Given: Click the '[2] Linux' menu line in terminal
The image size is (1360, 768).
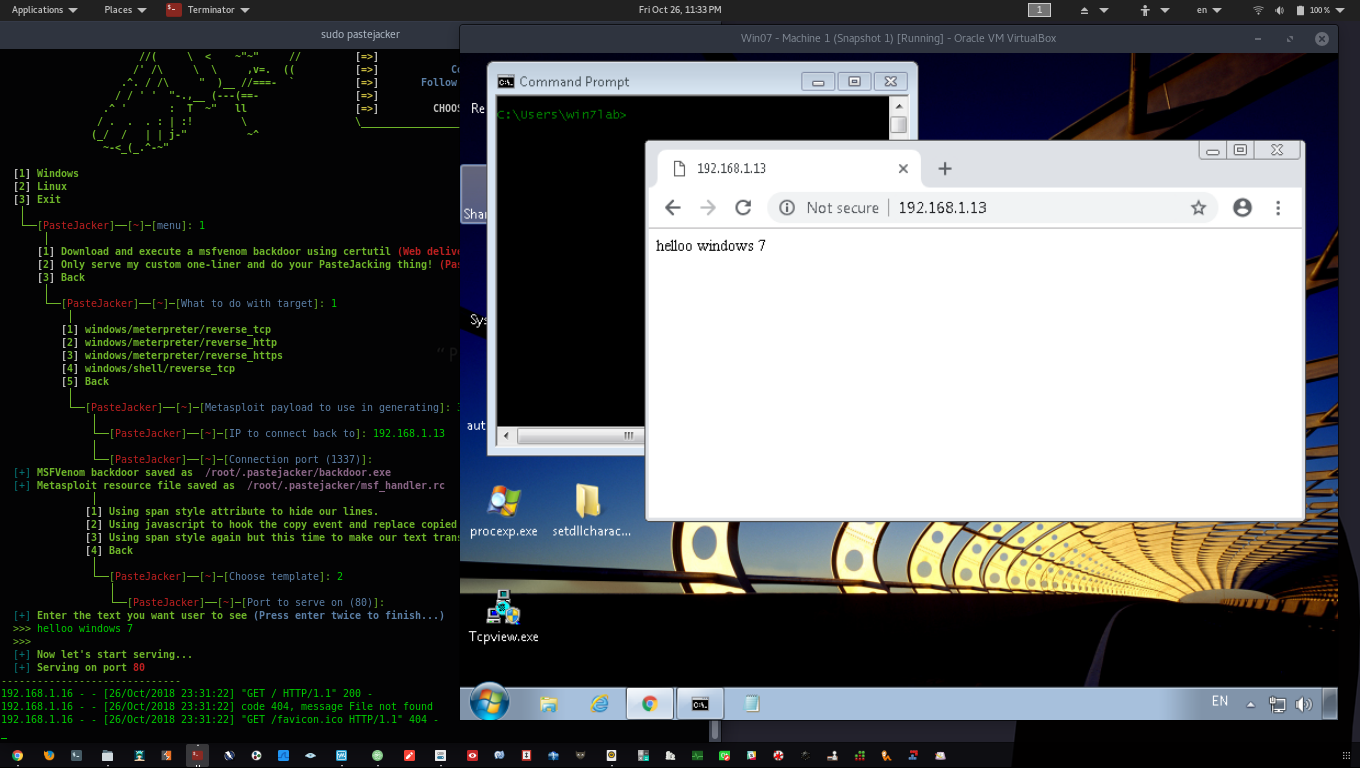Looking at the screenshot, I should click(40, 187).
